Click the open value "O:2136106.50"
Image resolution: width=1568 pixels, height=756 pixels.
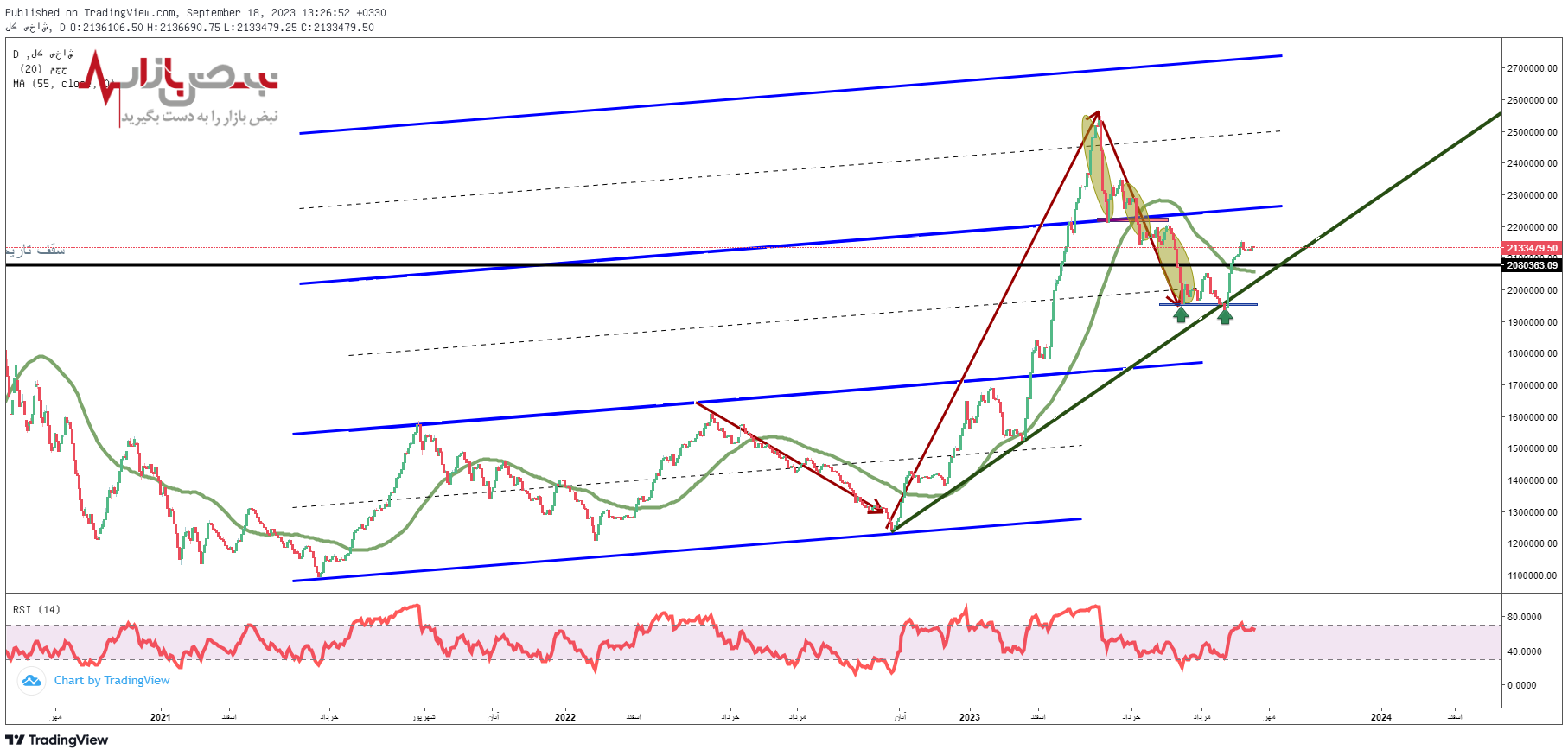point(107,28)
